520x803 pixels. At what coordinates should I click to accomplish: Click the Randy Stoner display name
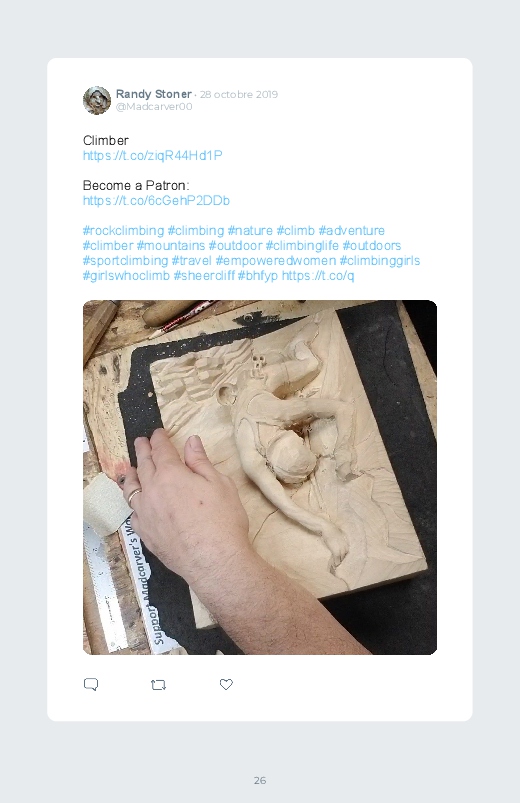pyautogui.click(x=154, y=94)
